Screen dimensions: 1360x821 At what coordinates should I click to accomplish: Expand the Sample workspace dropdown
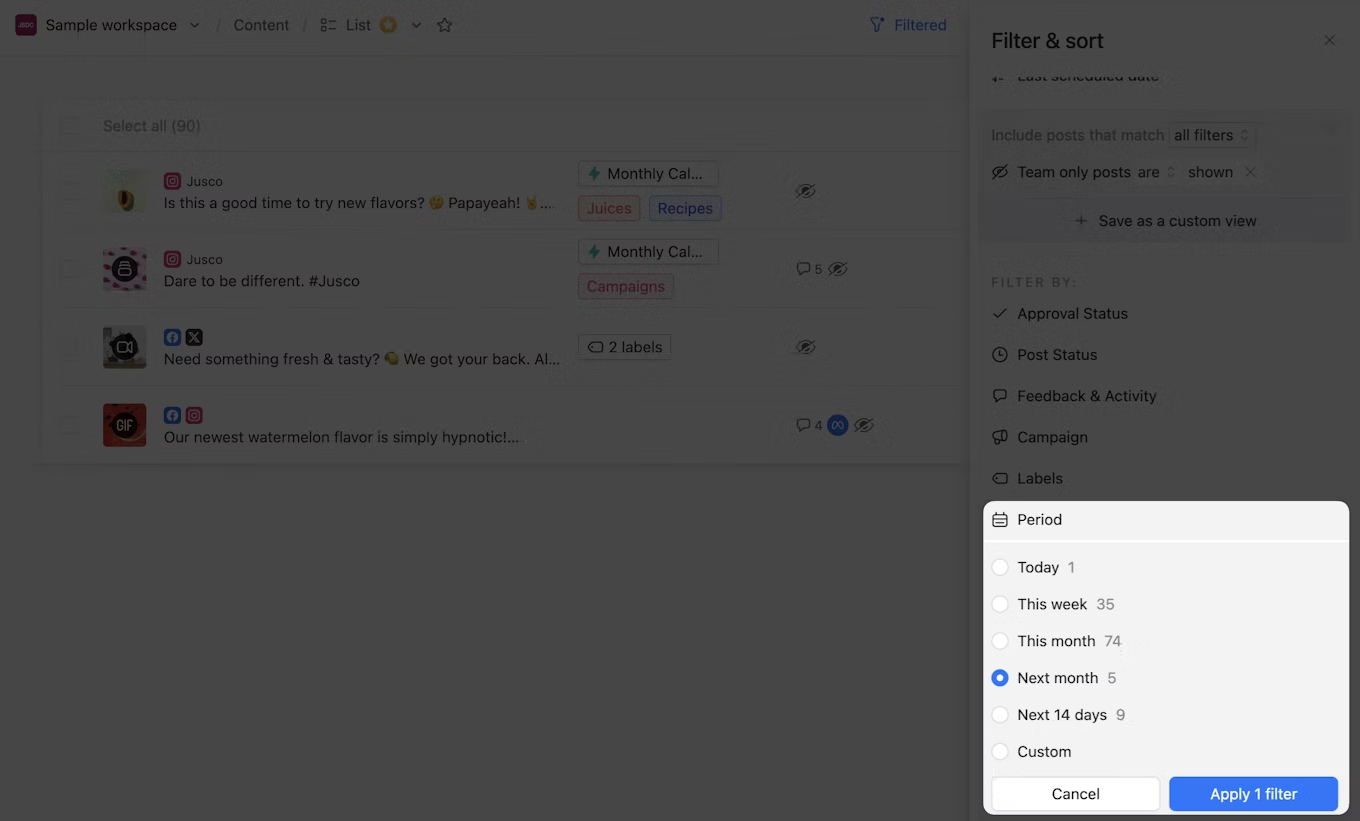(x=194, y=25)
